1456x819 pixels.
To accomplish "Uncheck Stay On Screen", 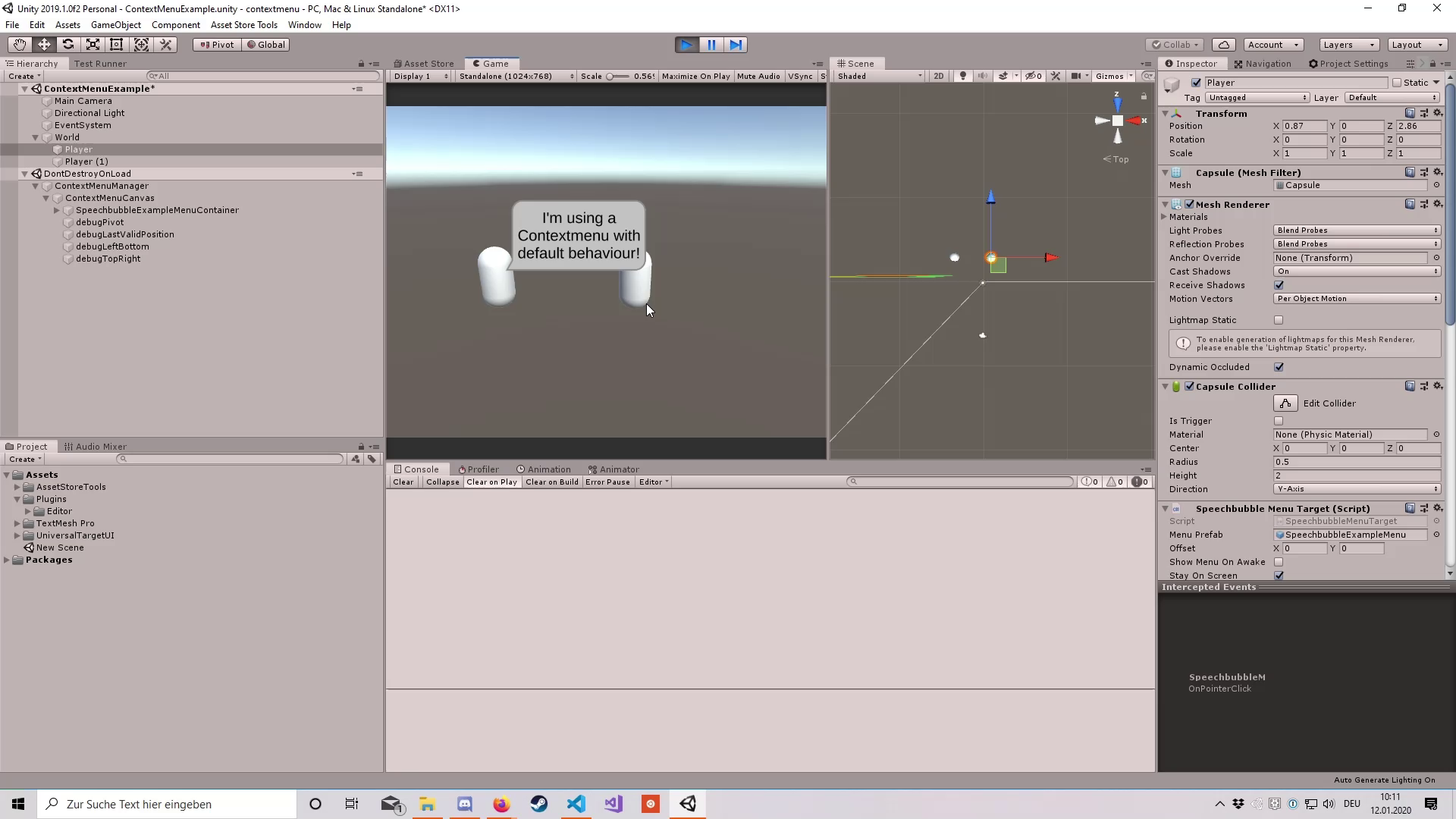I will pos(1279,576).
